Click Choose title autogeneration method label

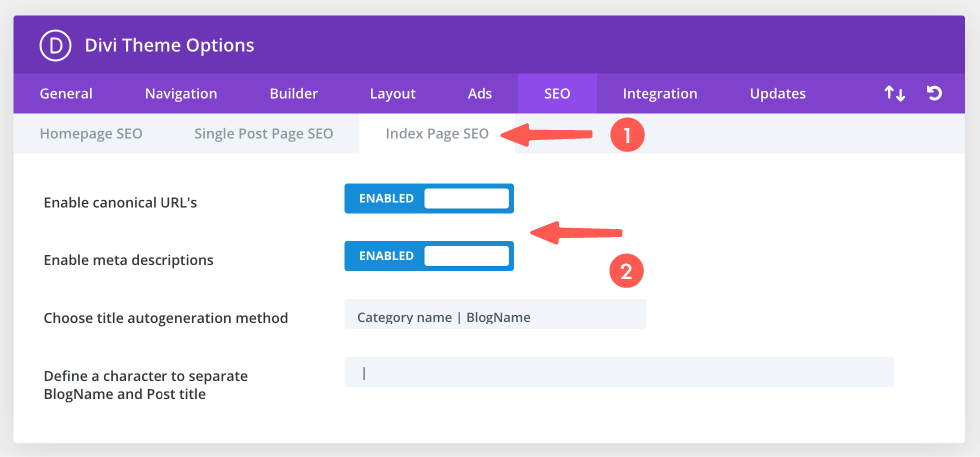pyautogui.click(x=166, y=318)
